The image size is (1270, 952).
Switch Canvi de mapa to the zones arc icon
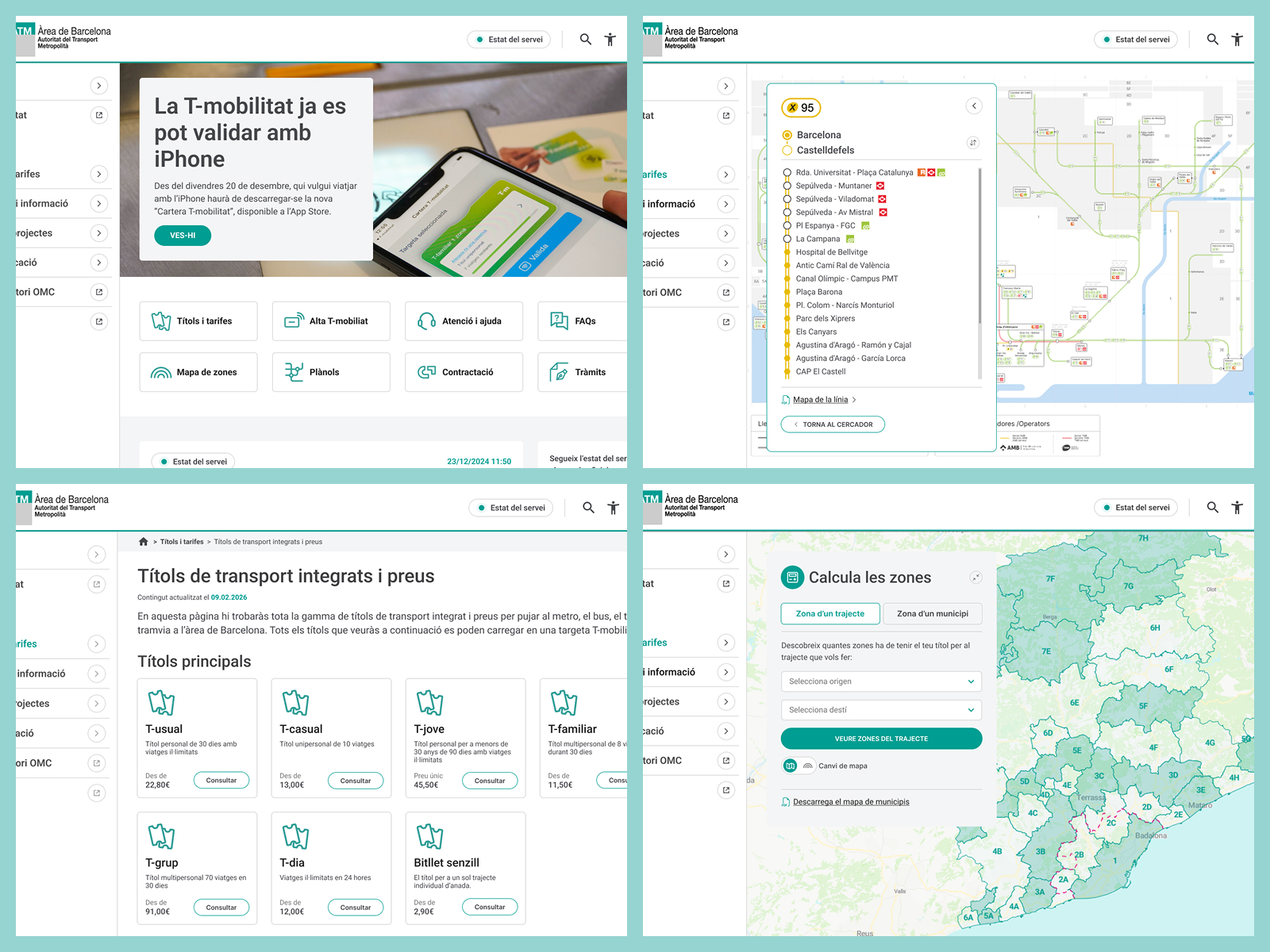pyautogui.click(x=807, y=766)
